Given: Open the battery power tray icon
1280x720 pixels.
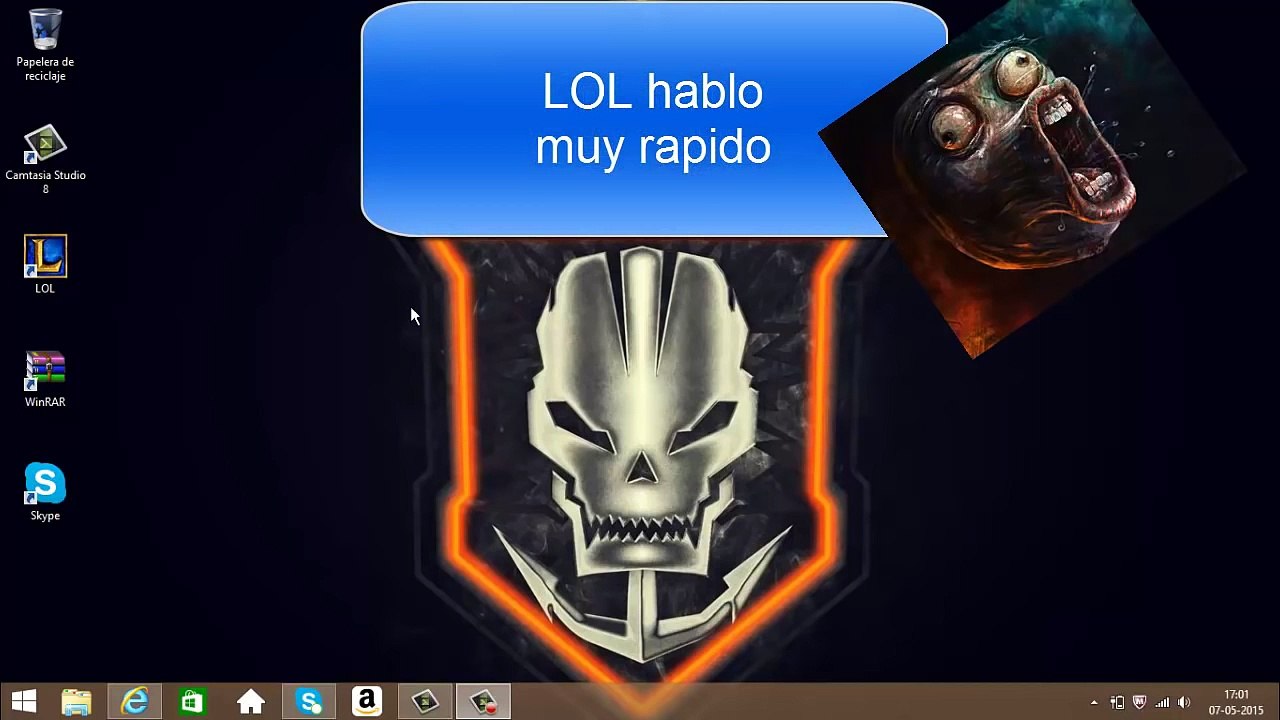Looking at the screenshot, I should 1117,703.
